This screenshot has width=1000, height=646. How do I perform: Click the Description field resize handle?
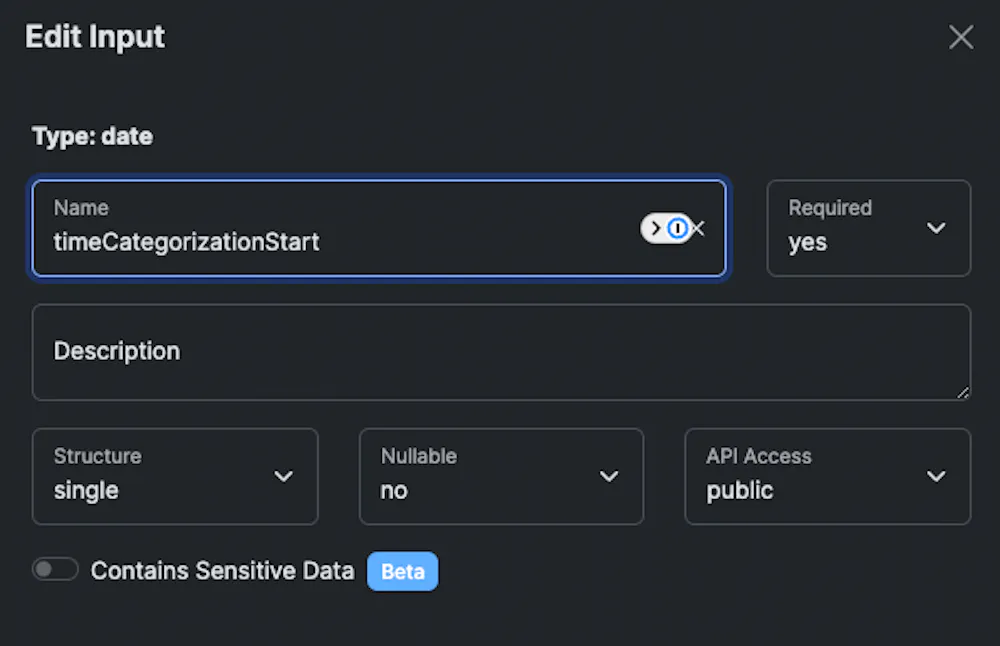(962, 393)
